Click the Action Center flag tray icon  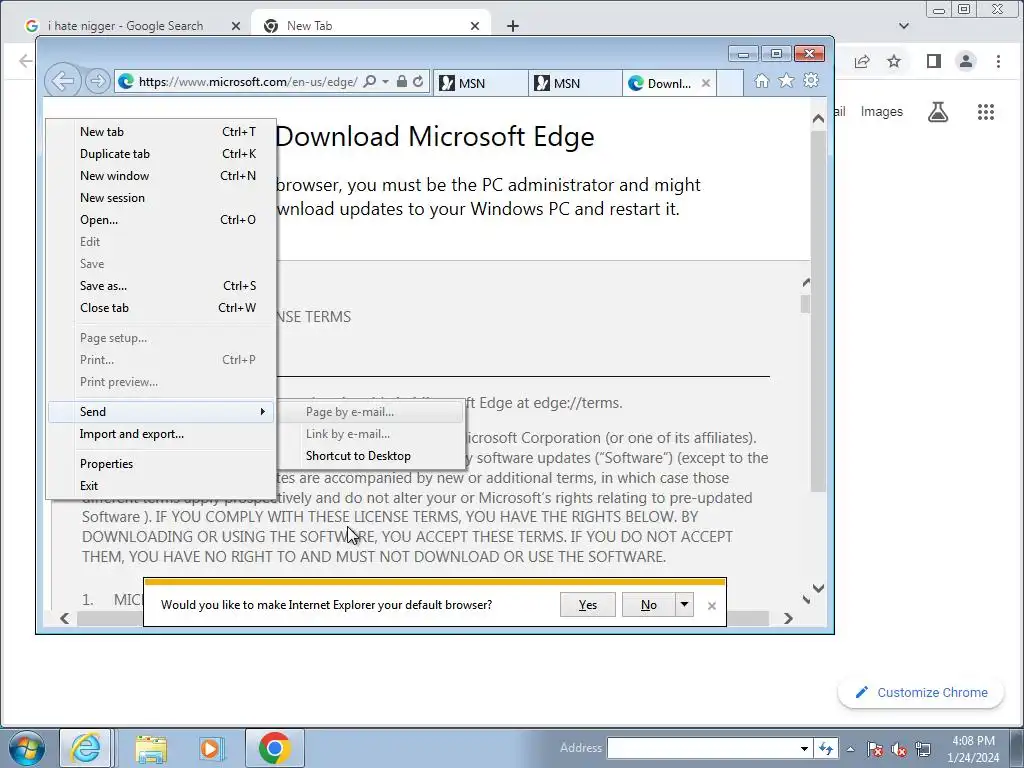coord(875,749)
